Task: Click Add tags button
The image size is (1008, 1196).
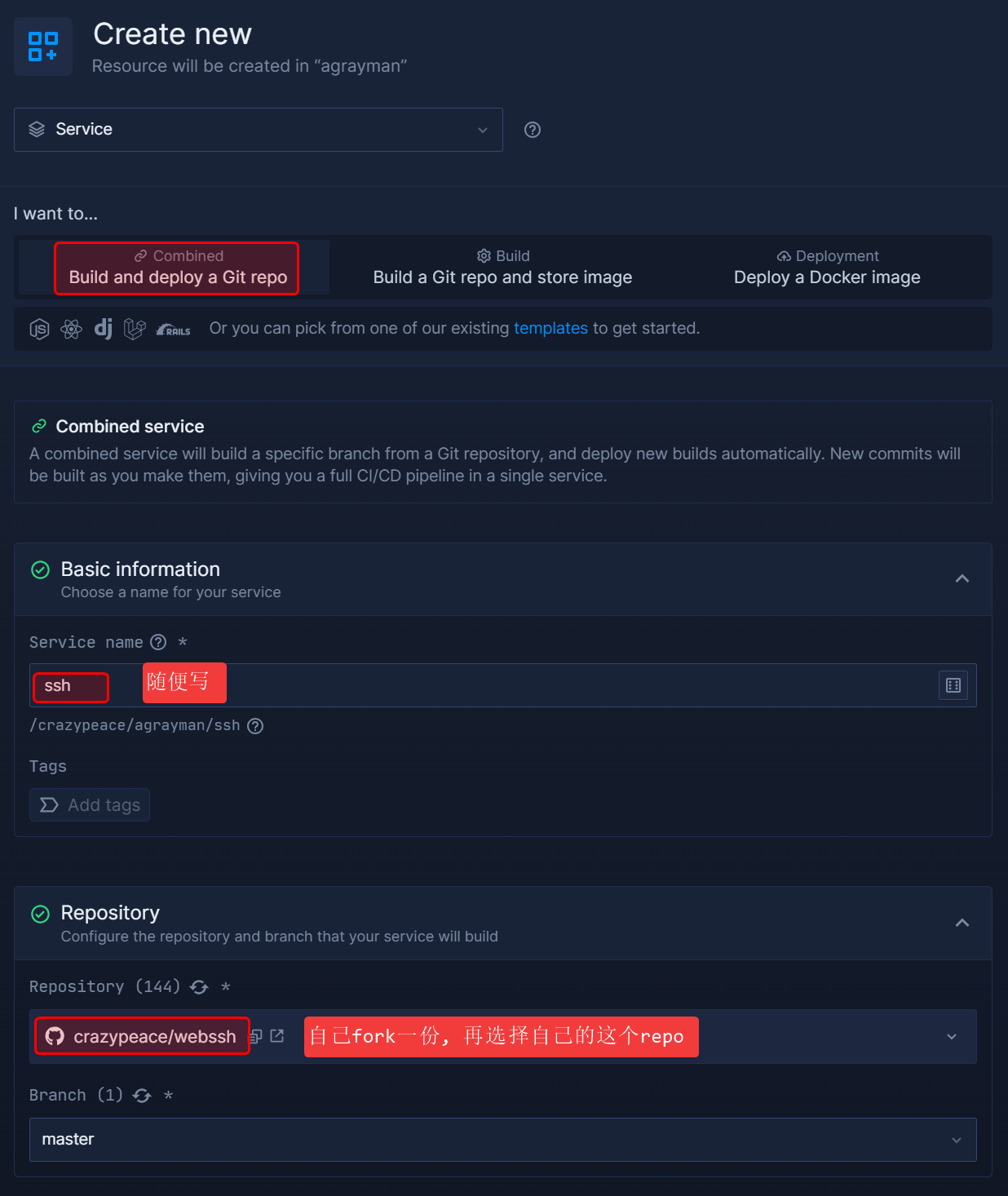Action: tap(90, 804)
